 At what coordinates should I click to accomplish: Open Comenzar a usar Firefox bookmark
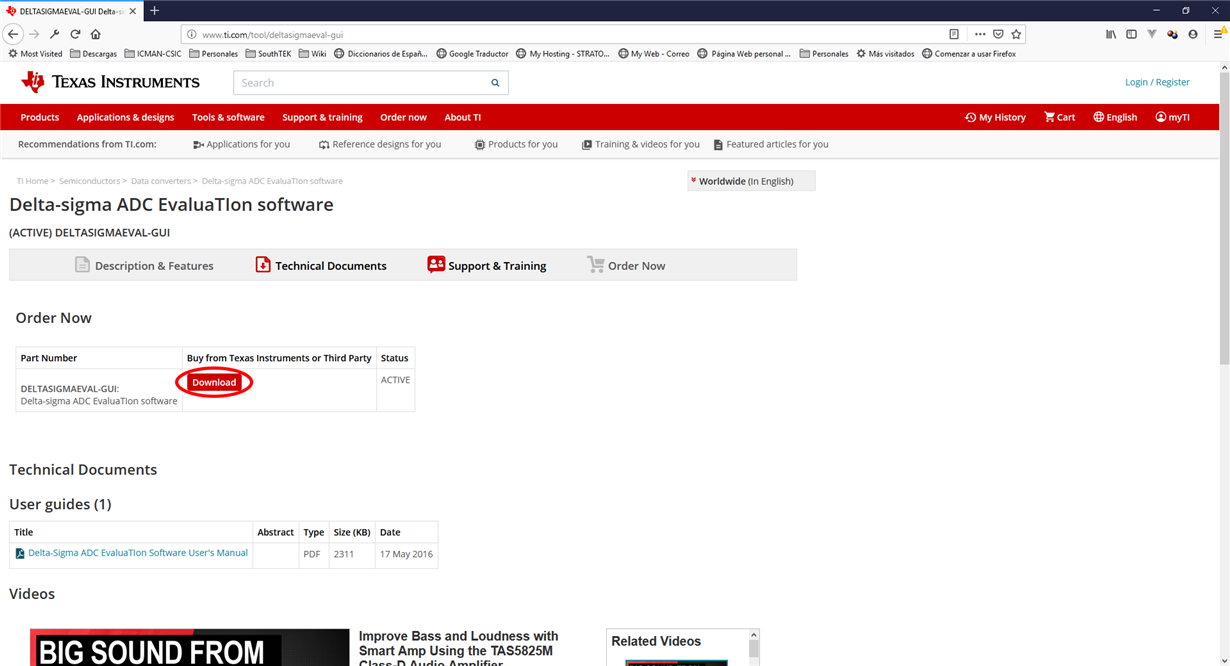tap(969, 54)
